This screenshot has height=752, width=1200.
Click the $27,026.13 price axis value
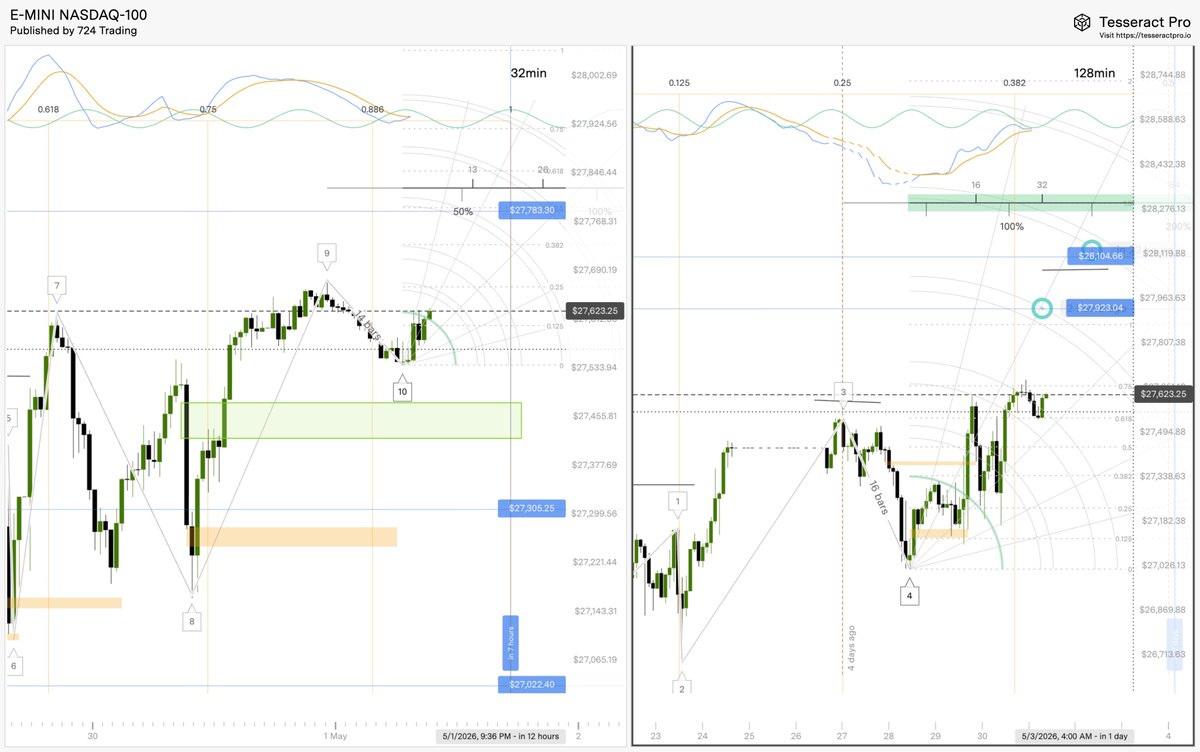click(1164, 565)
